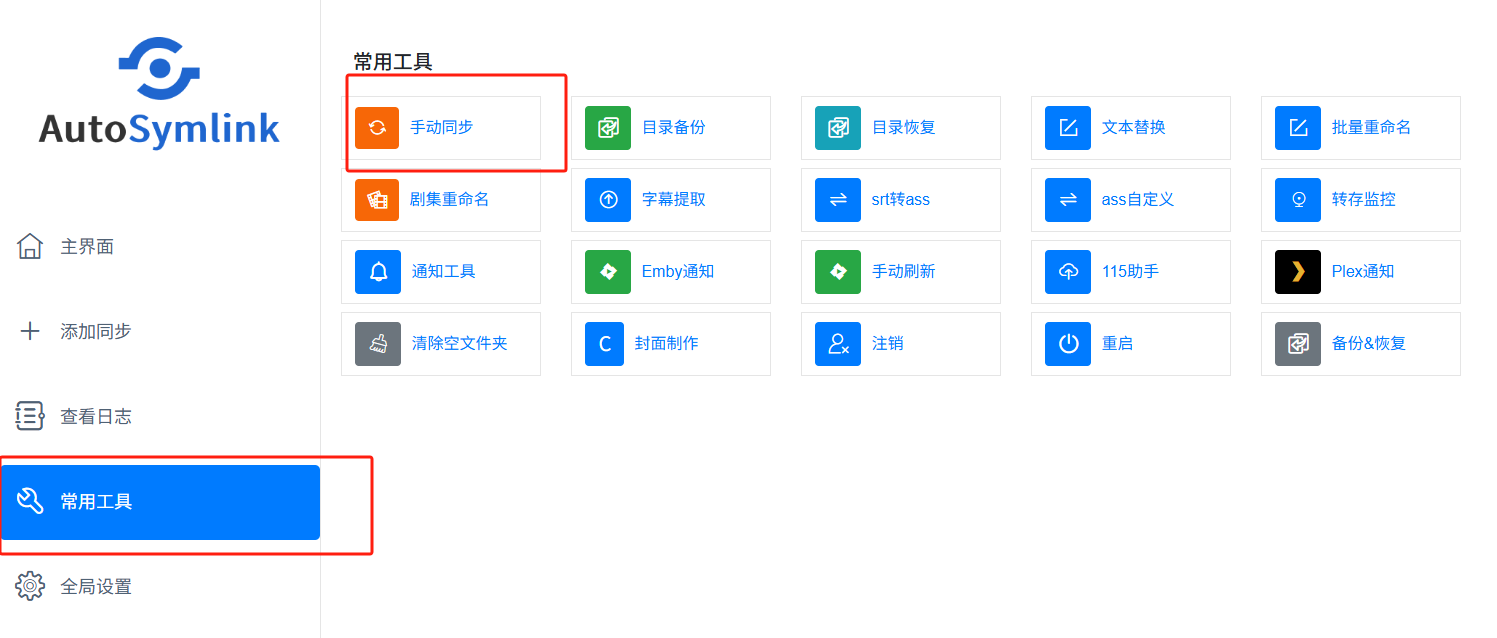Open the 封面制作 link
Image resolution: width=1497 pixels, height=638 pixels.
(x=666, y=344)
